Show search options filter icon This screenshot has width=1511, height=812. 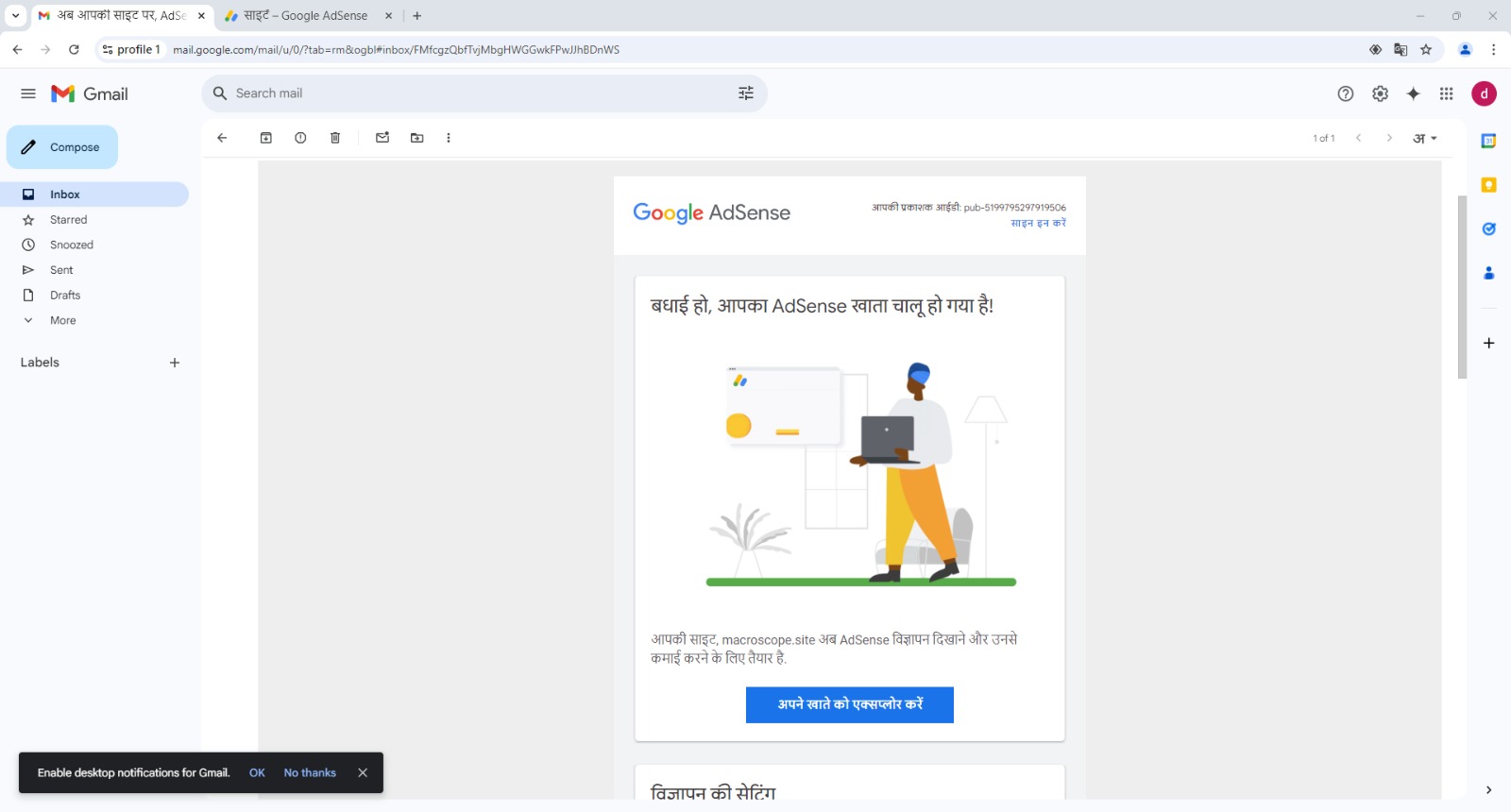(746, 93)
